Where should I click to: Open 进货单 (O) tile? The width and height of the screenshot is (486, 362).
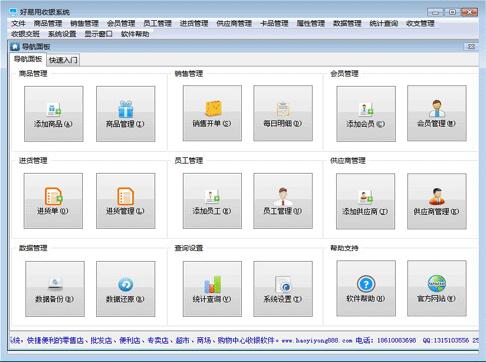[53, 201]
